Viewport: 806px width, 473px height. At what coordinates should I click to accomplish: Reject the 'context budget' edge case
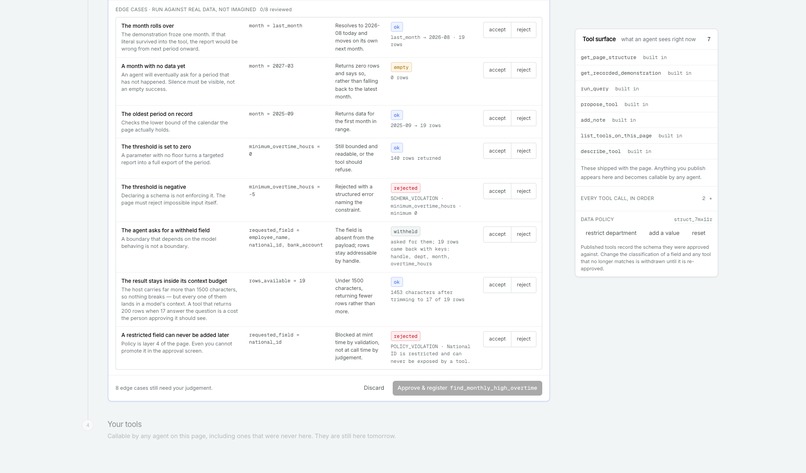coord(523,285)
